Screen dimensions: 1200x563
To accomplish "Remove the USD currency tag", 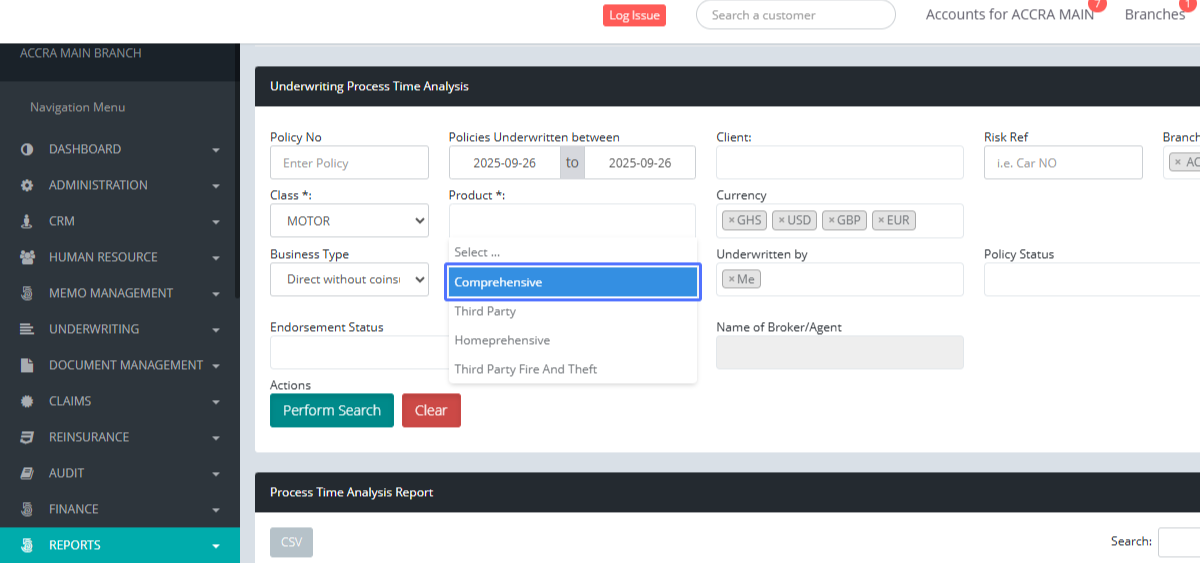I will (781, 221).
